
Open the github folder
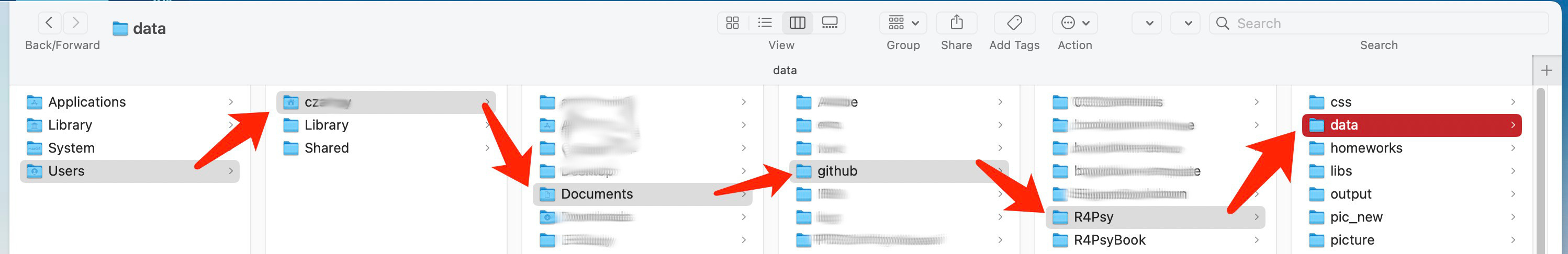point(837,171)
